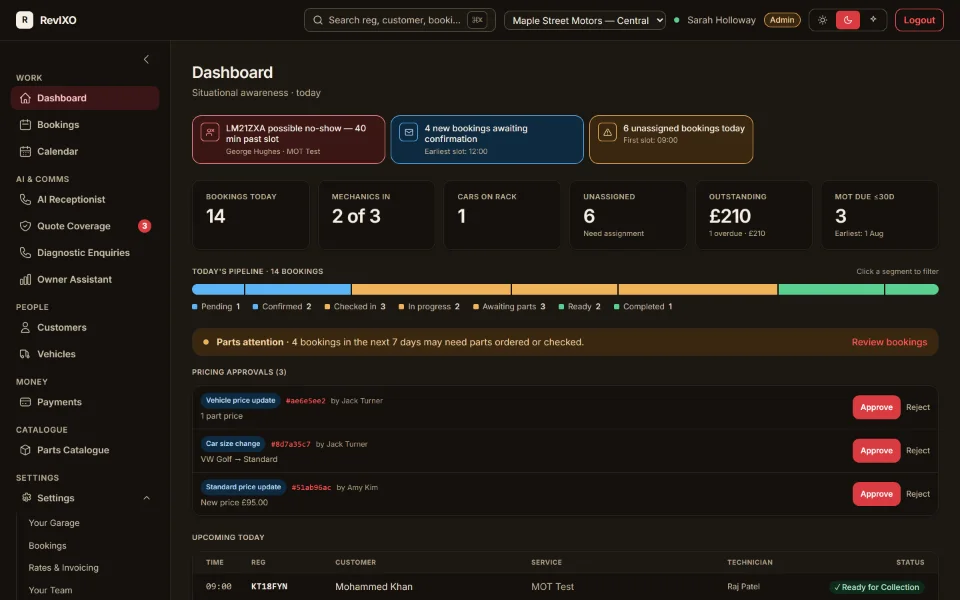Image resolution: width=960 pixels, height=600 pixels.
Task: Click the Payments card icon
Action: pyautogui.click(x=25, y=402)
